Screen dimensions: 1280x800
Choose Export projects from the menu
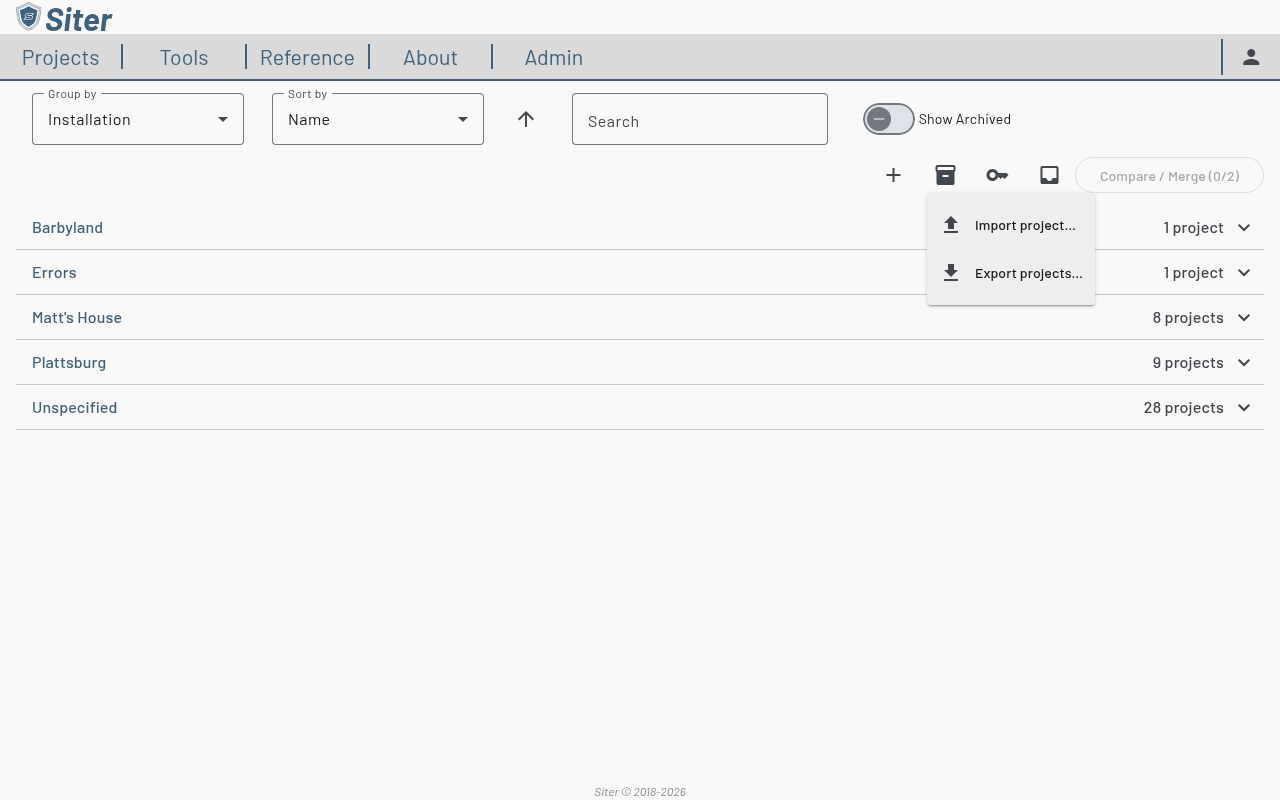(x=1011, y=273)
